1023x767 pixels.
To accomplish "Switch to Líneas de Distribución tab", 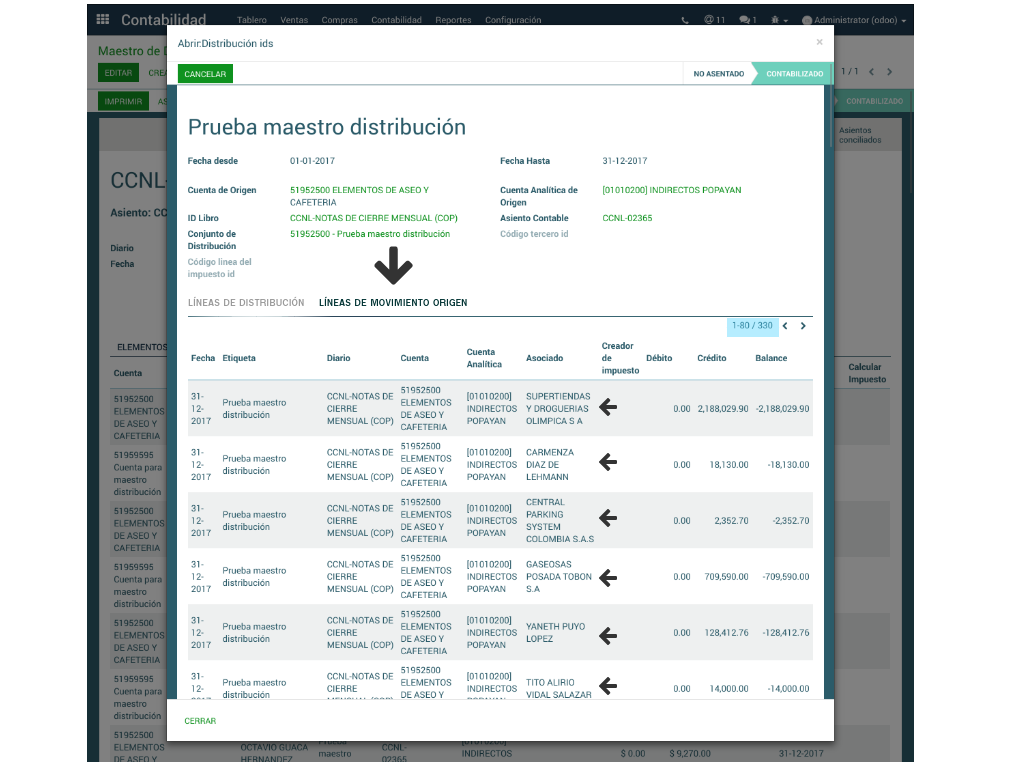I will (246, 302).
